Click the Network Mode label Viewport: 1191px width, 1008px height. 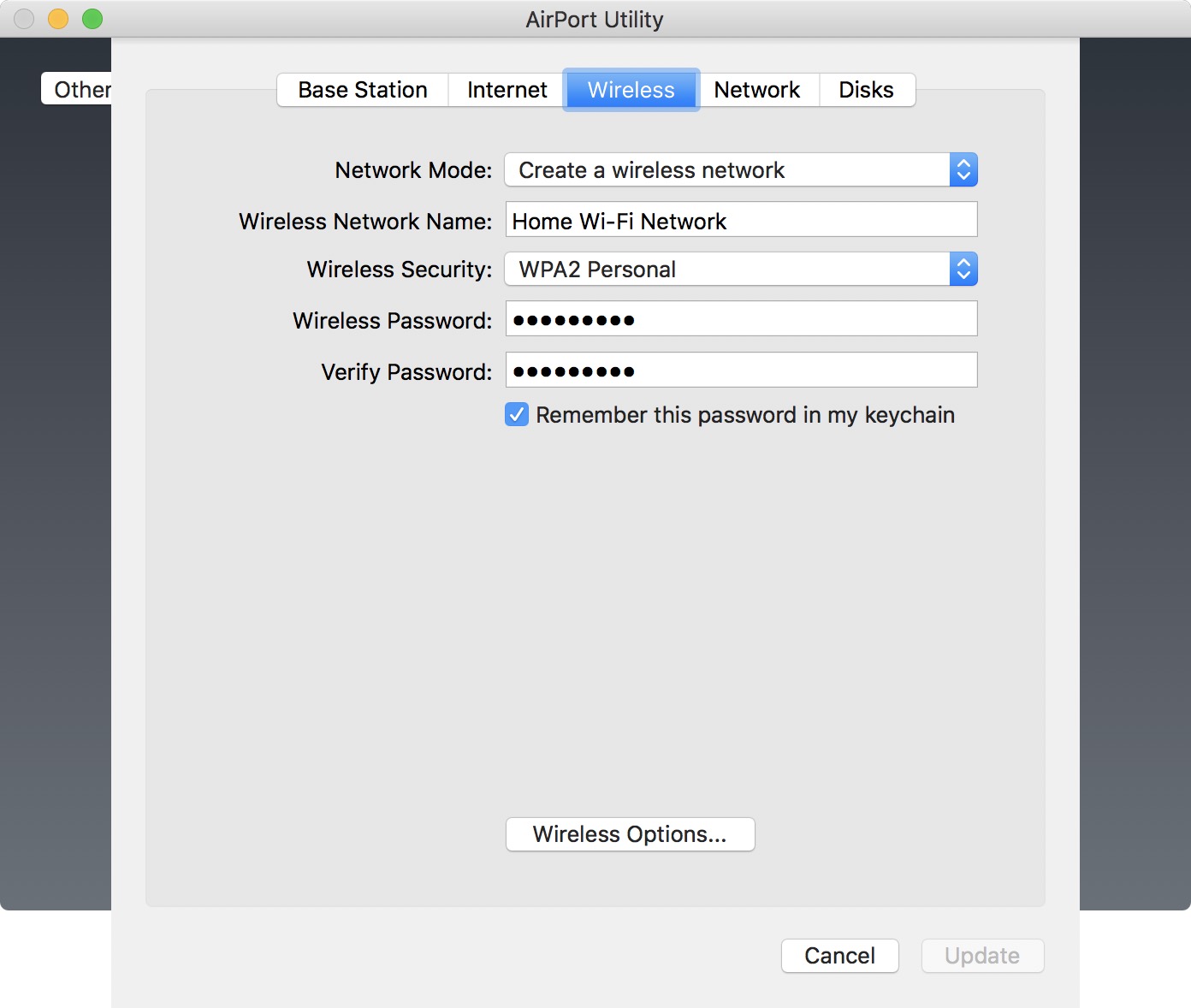(413, 170)
